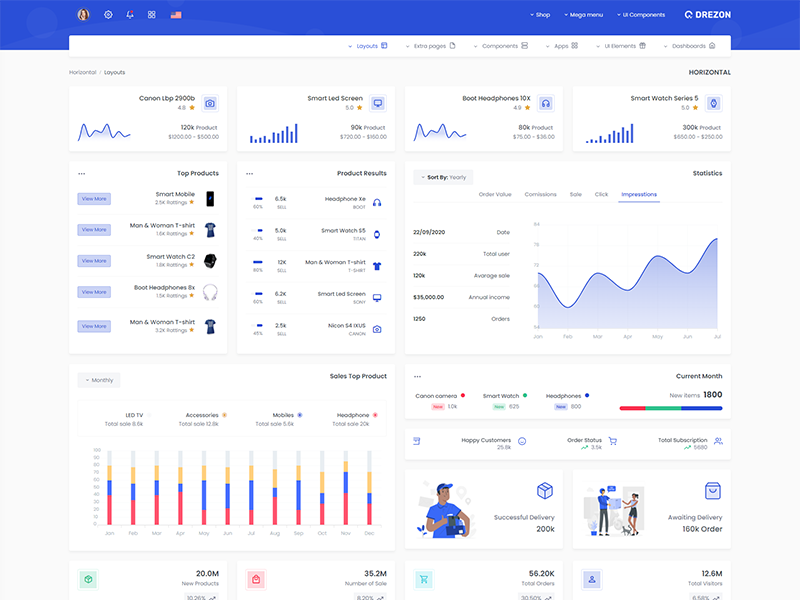Toggle the Accessories legend marker
The height and width of the screenshot is (600, 800).
224,415
